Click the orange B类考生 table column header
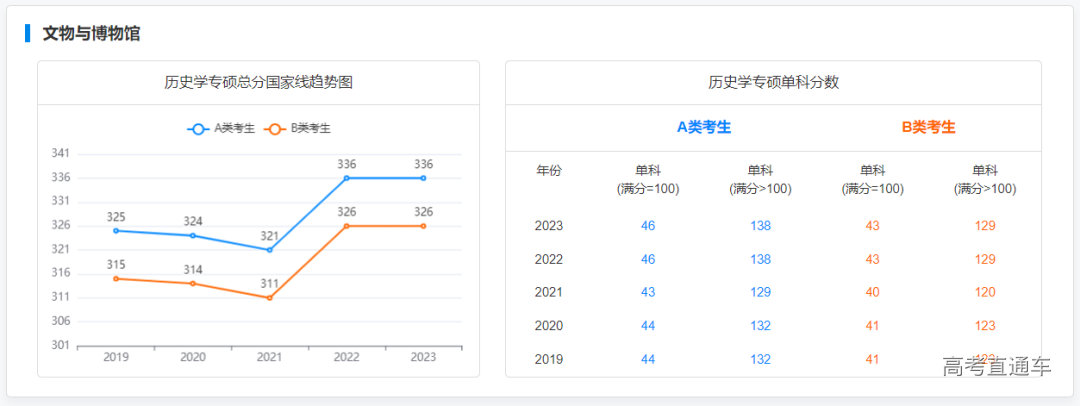Image resolution: width=1080 pixels, height=406 pixels. (928, 127)
